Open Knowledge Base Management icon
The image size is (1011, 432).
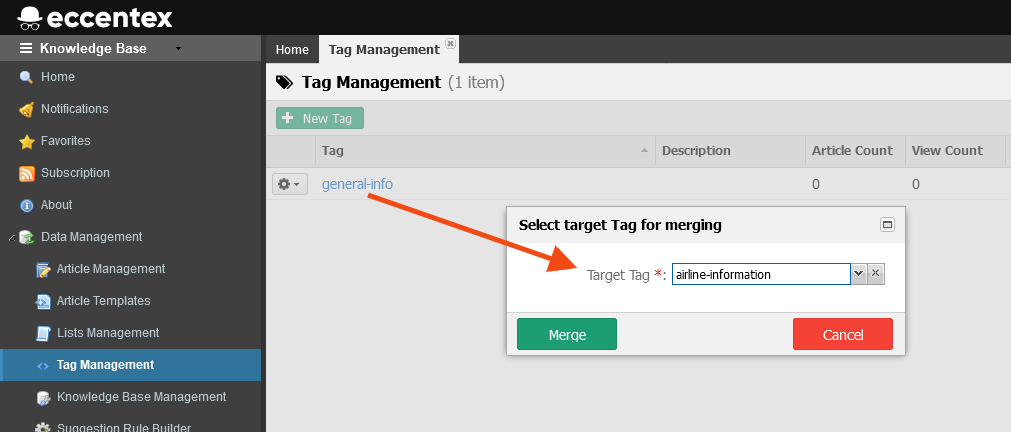[x=43, y=397]
